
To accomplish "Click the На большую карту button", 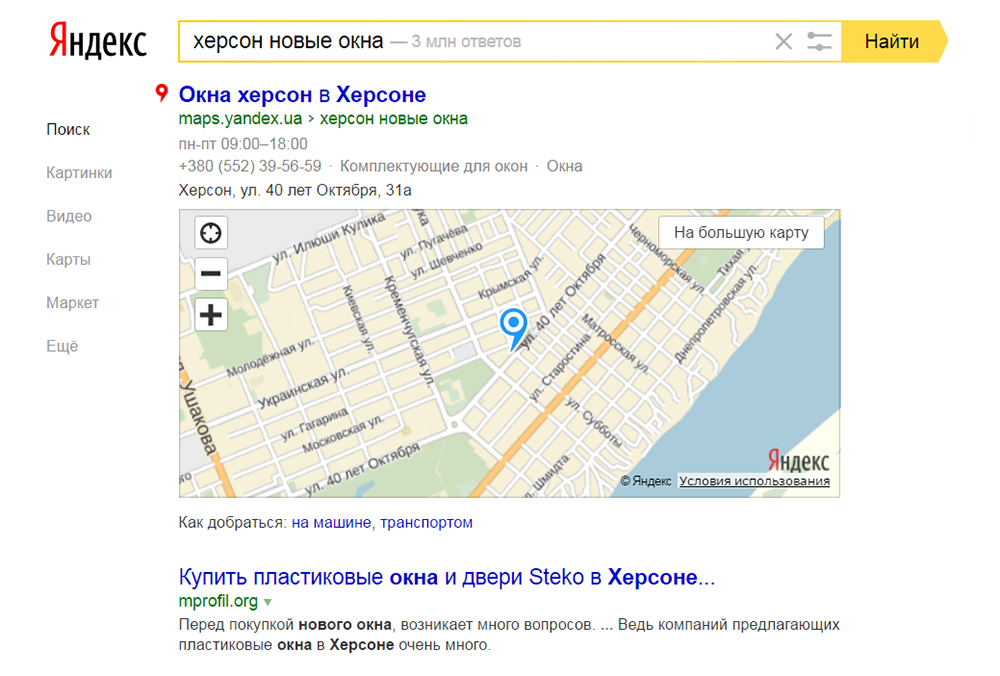I will click(x=740, y=232).
